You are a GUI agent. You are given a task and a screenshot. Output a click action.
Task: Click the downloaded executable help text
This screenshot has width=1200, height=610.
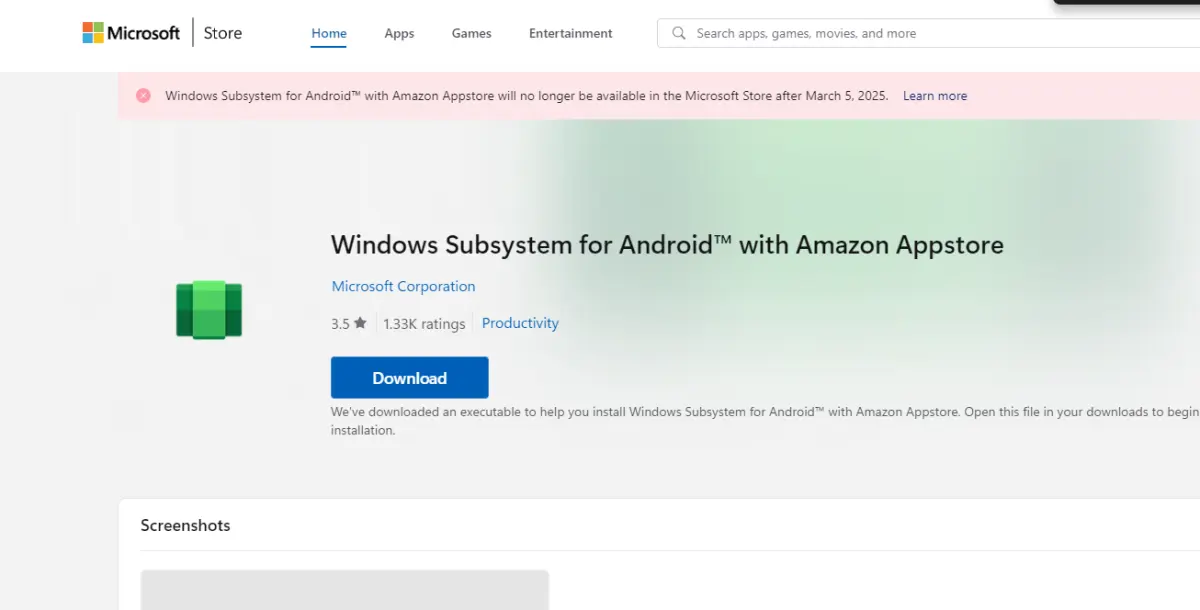(x=765, y=421)
